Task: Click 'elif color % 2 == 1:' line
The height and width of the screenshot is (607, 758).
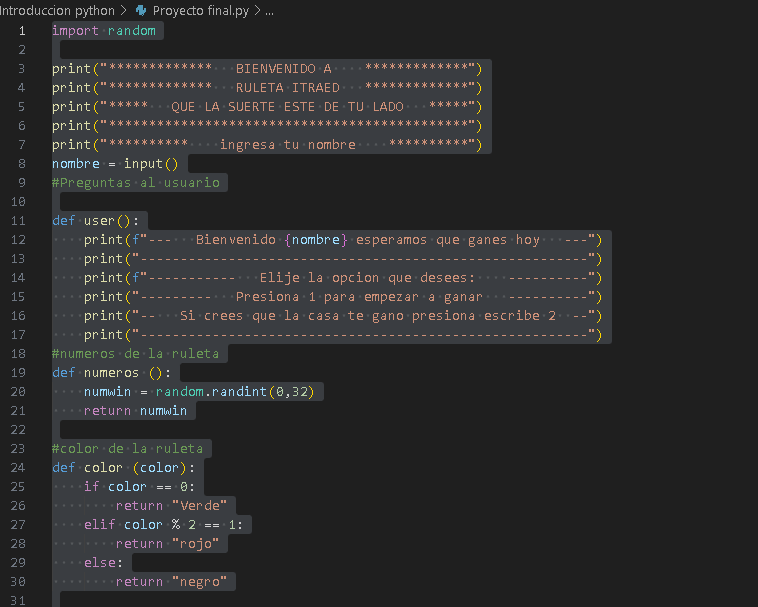Action: [x=163, y=525]
